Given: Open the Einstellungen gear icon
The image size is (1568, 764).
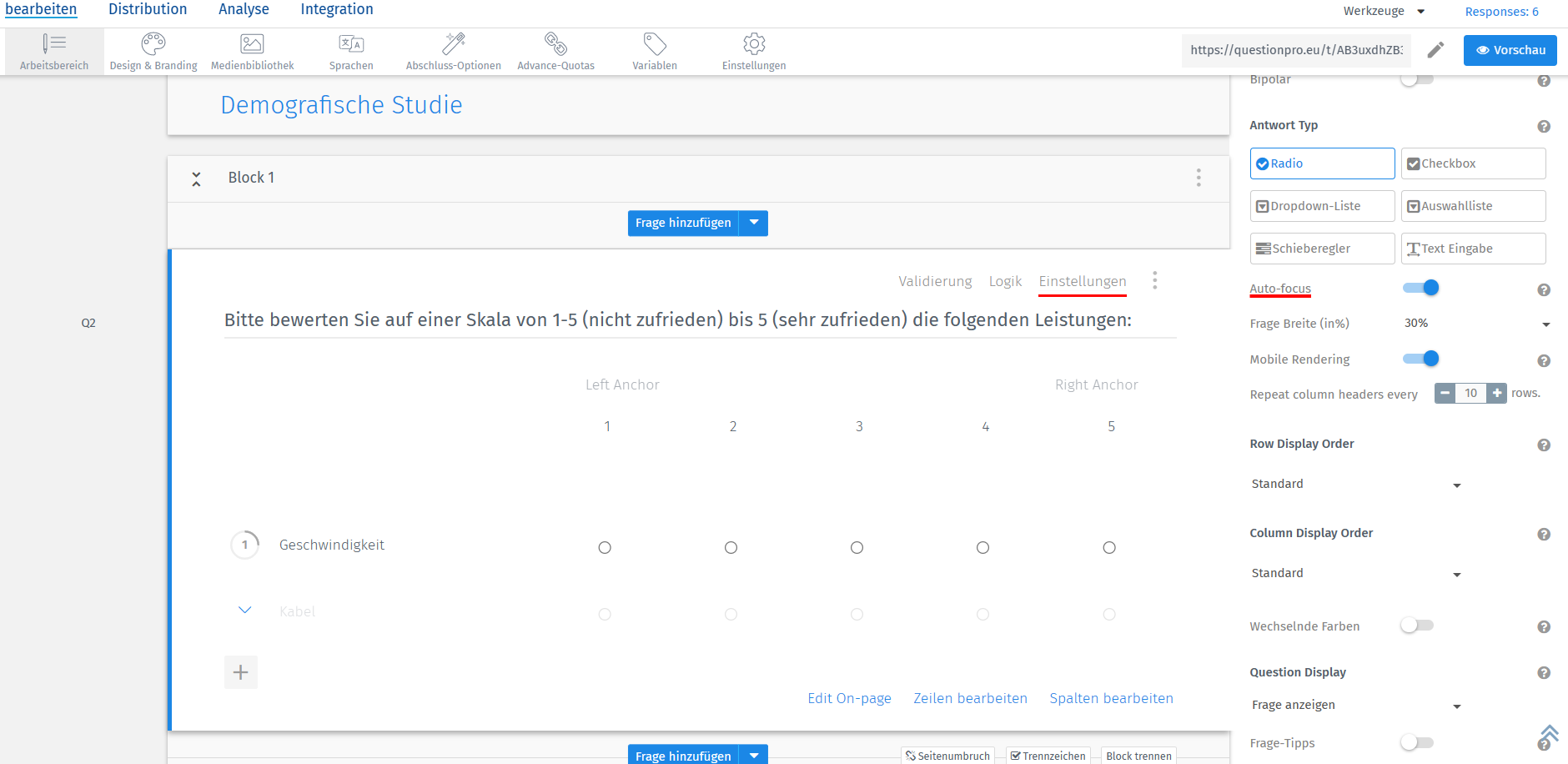Looking at the screenshot, I should click(x=754, y=43).
